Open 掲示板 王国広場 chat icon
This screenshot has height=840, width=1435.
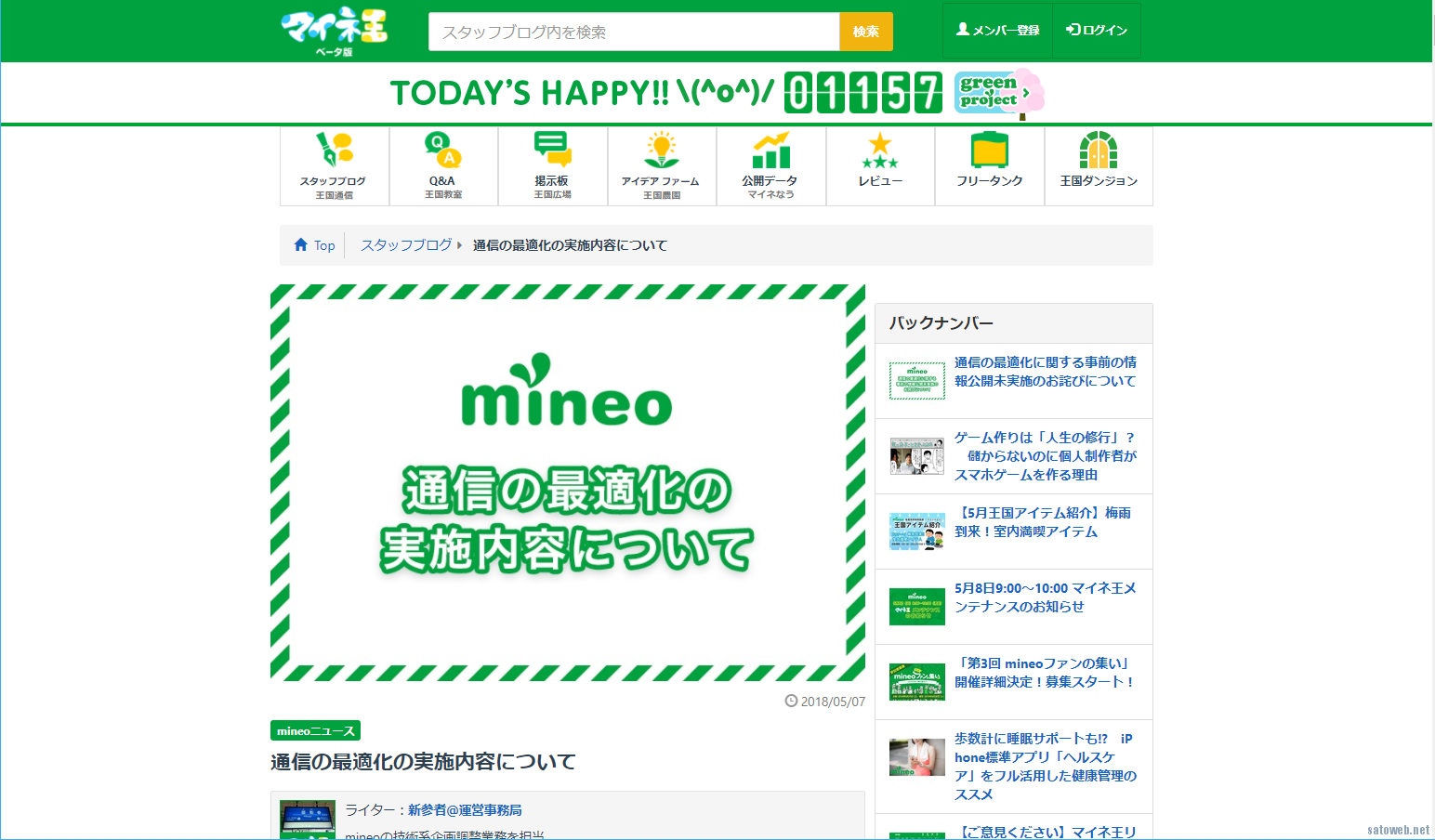(553, 165)
